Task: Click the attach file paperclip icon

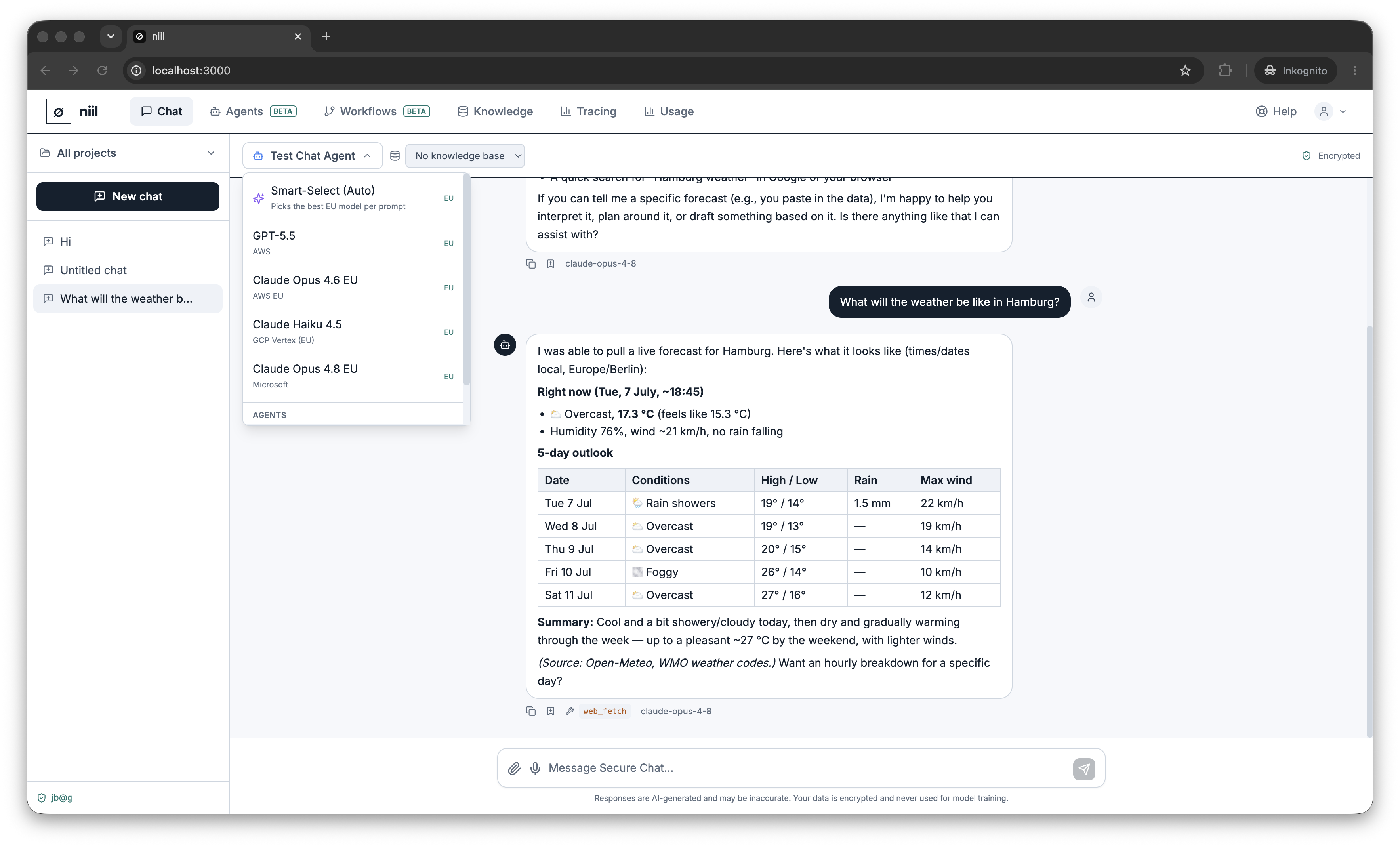Action: [514, 768]
